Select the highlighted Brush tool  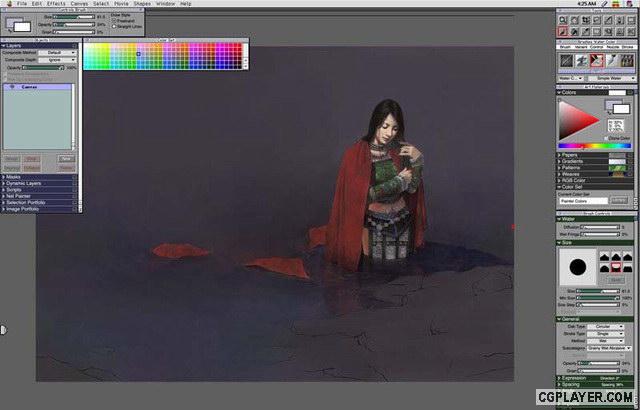(563, 31)
